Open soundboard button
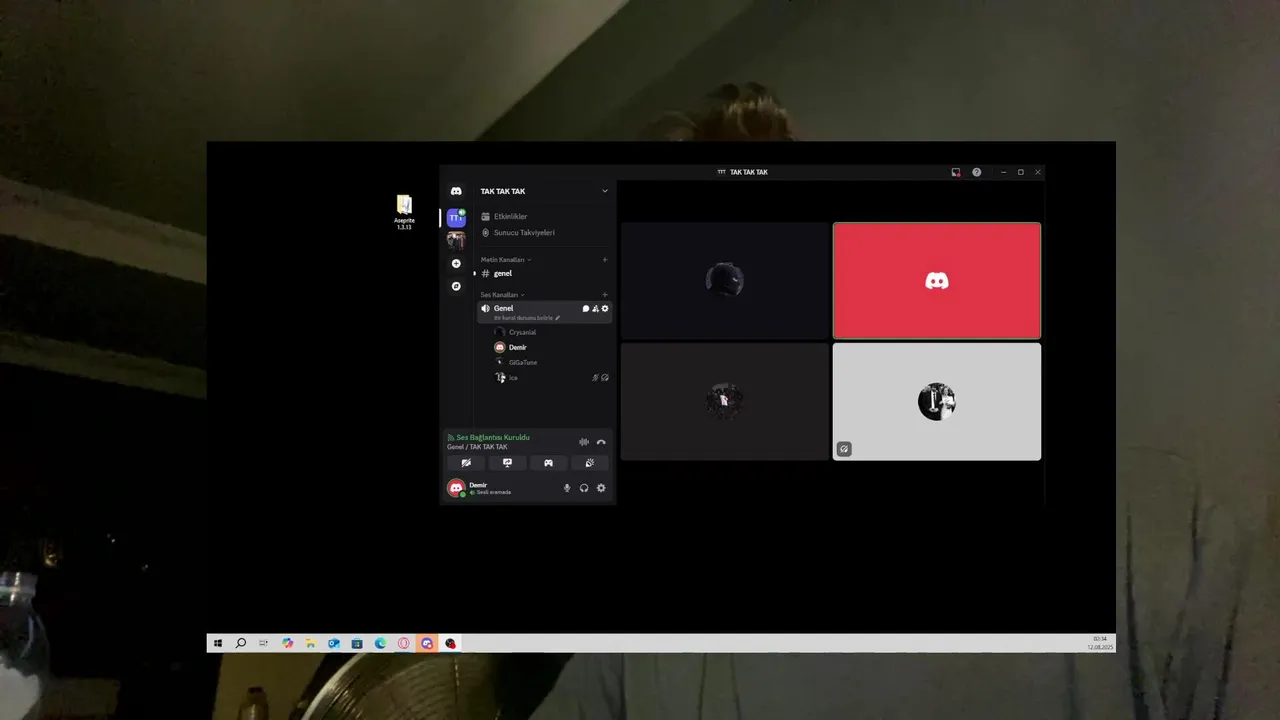Image resolution: width=1280 pixels, height=720 pixels. click(x=589, y=463)
